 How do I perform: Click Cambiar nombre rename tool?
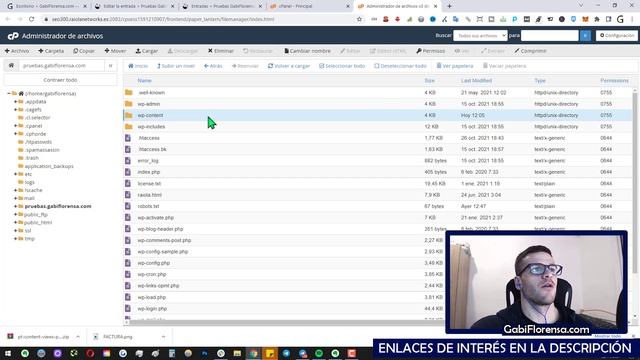[x=307, y=51]
